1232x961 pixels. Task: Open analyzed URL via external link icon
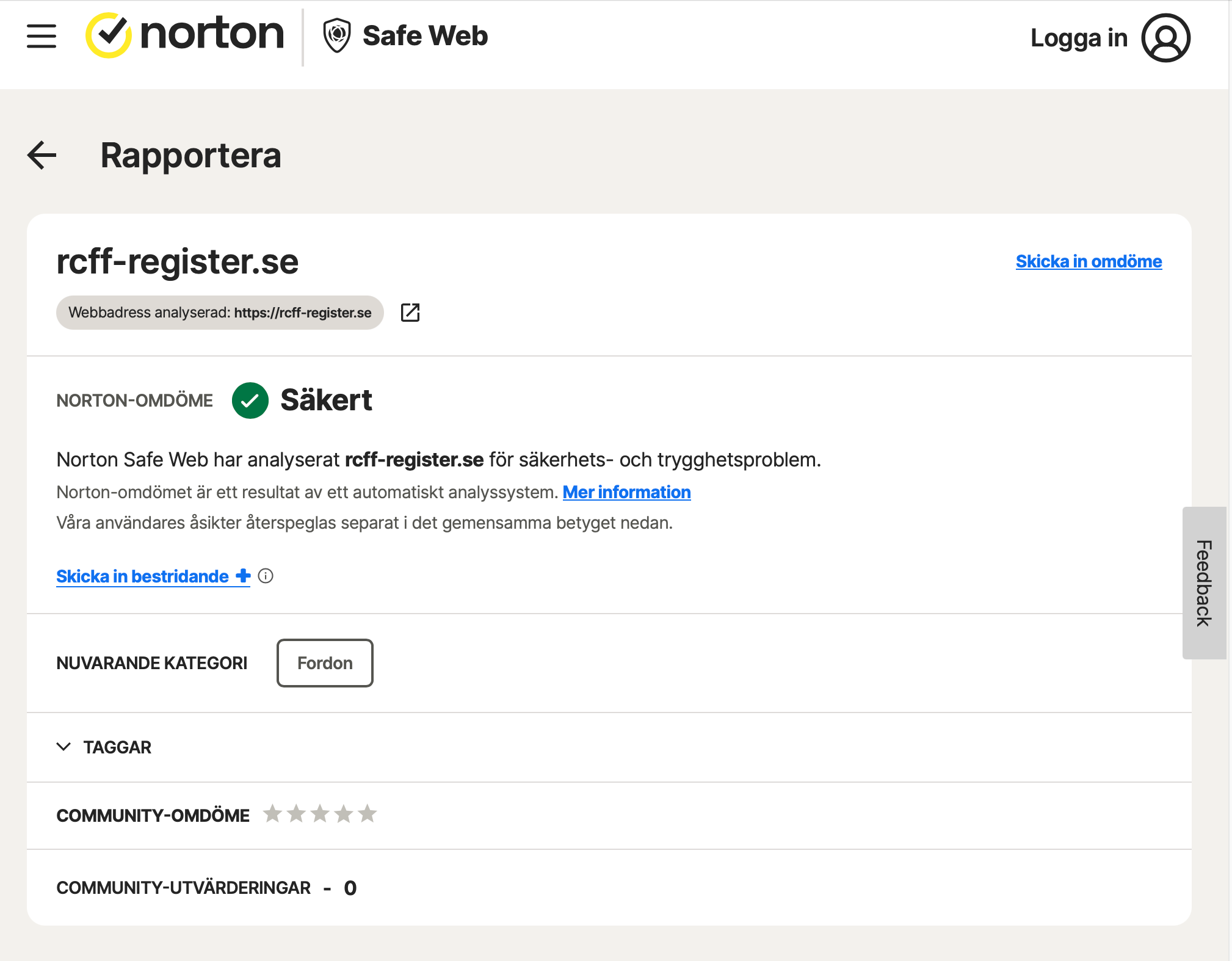(x=410, y=313)
